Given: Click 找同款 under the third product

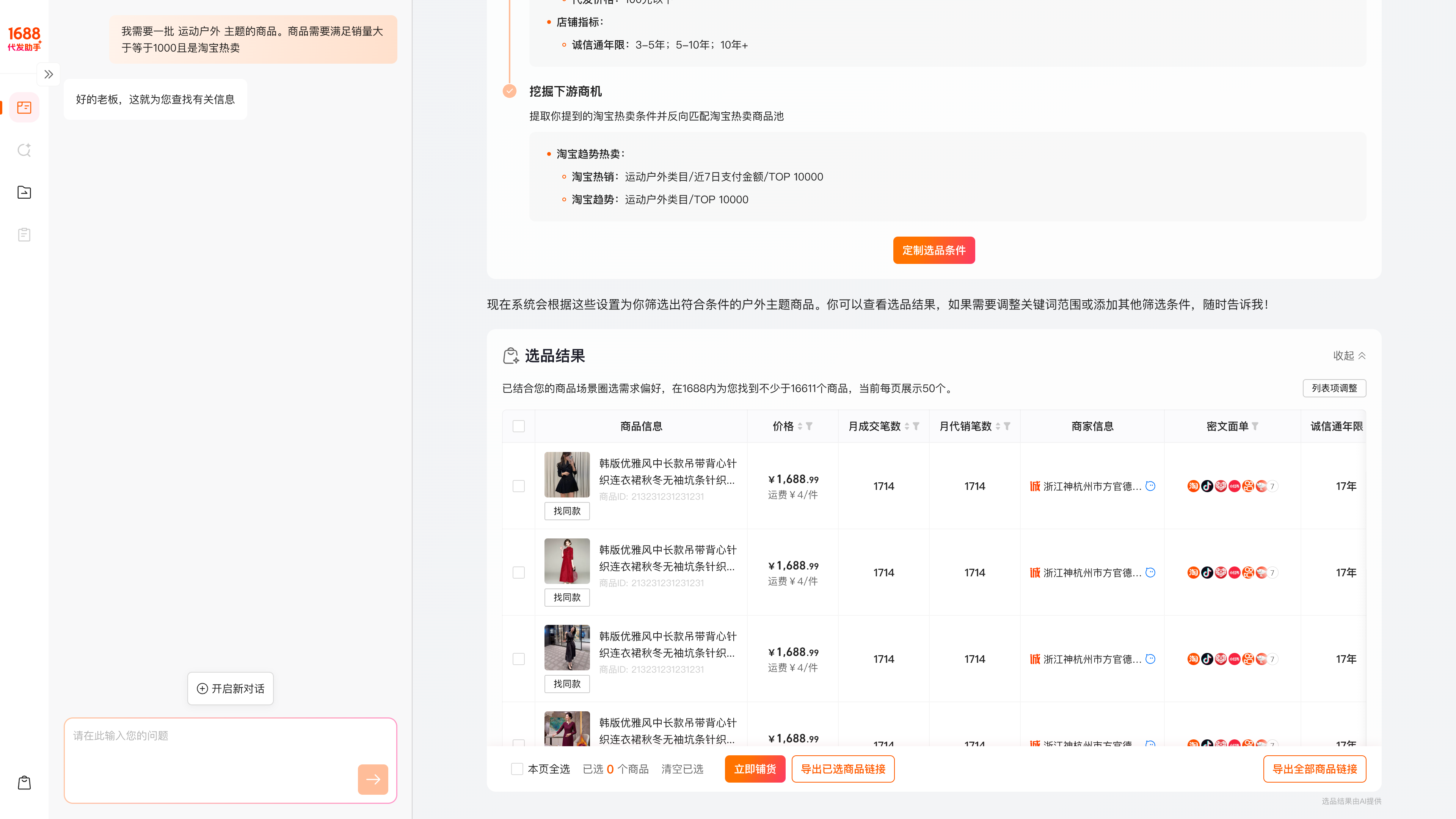Looking at the screenshot, I should click(567, 684).
